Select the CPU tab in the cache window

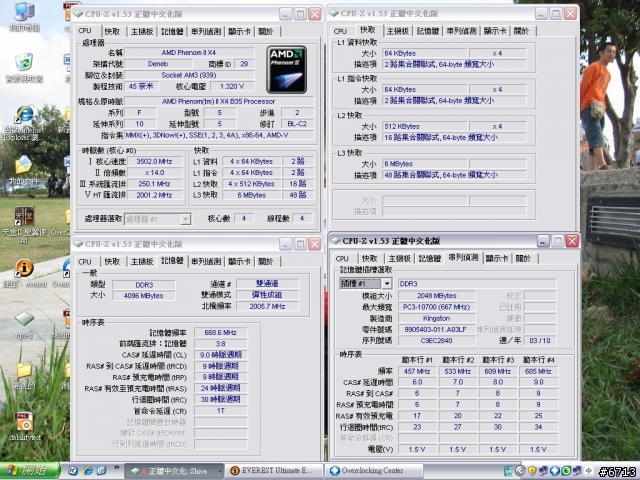pos(340,31)
